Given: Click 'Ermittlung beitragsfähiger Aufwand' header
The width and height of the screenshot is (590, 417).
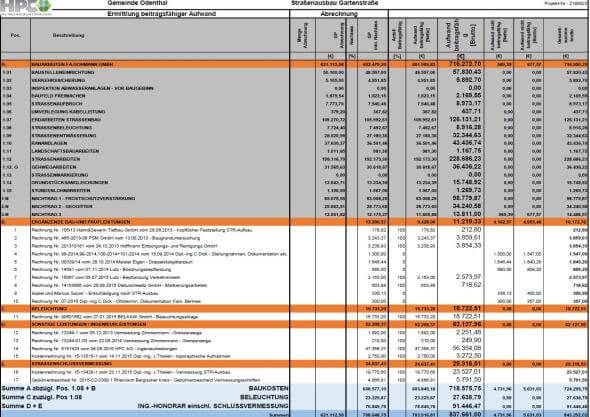Looking at the screenshot, I should pos(161,14).
